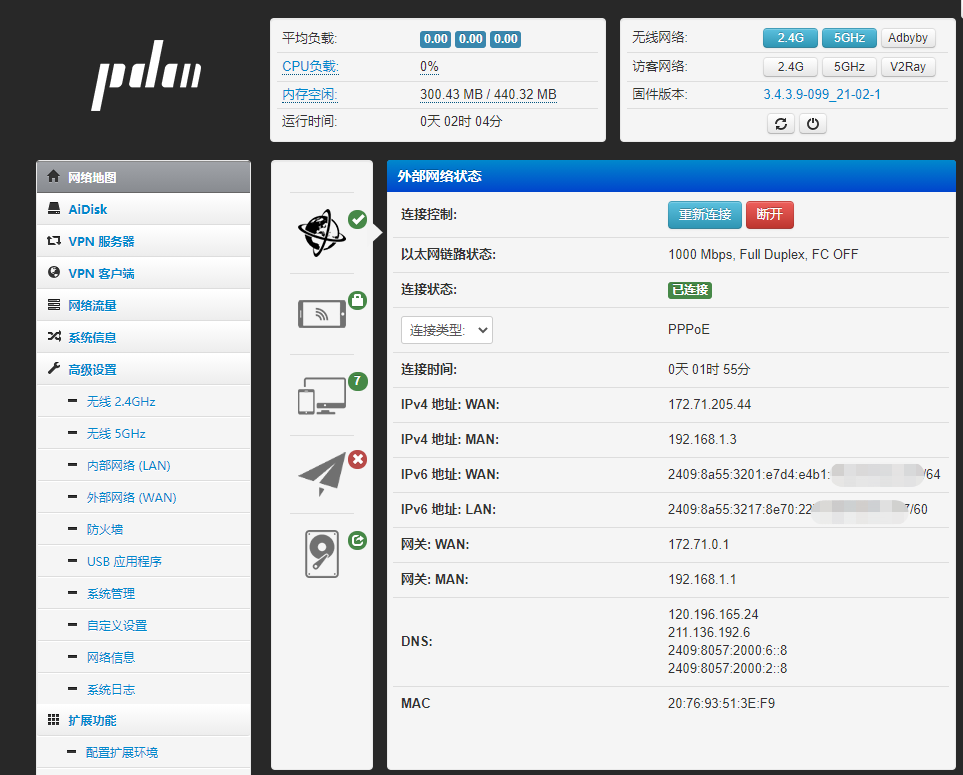
Task: Expand the 扩展功能 section
Action: pos(92,720)
